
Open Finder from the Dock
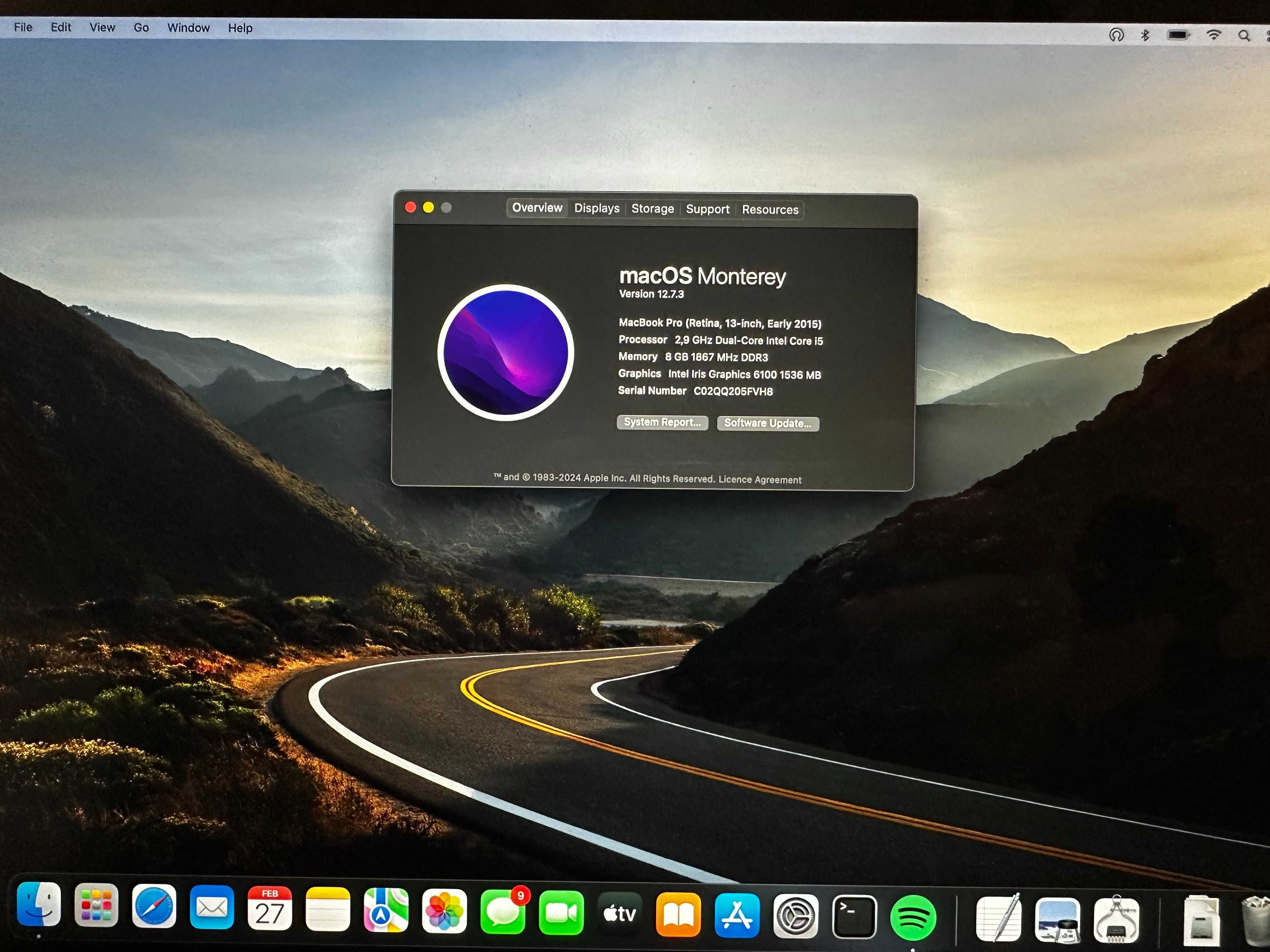point(38,904)
